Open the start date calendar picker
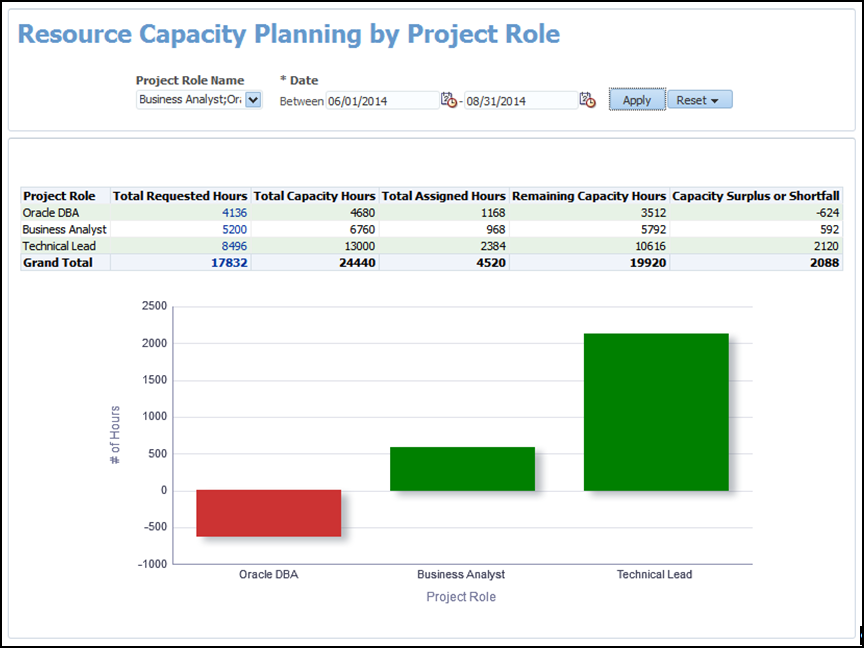 point(449,100)
